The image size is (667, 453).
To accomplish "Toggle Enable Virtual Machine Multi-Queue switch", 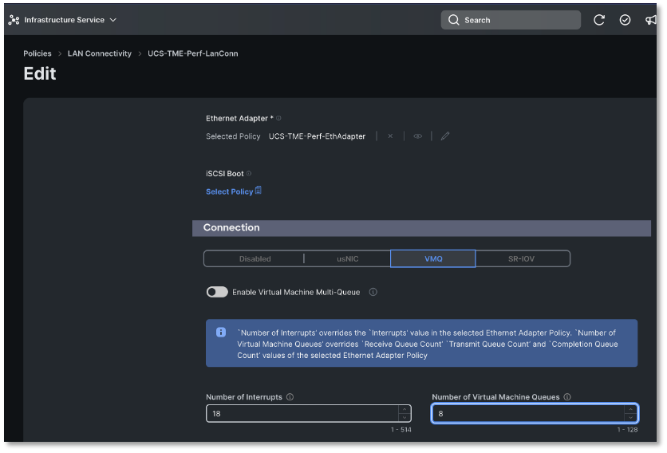I will point(217,292).
